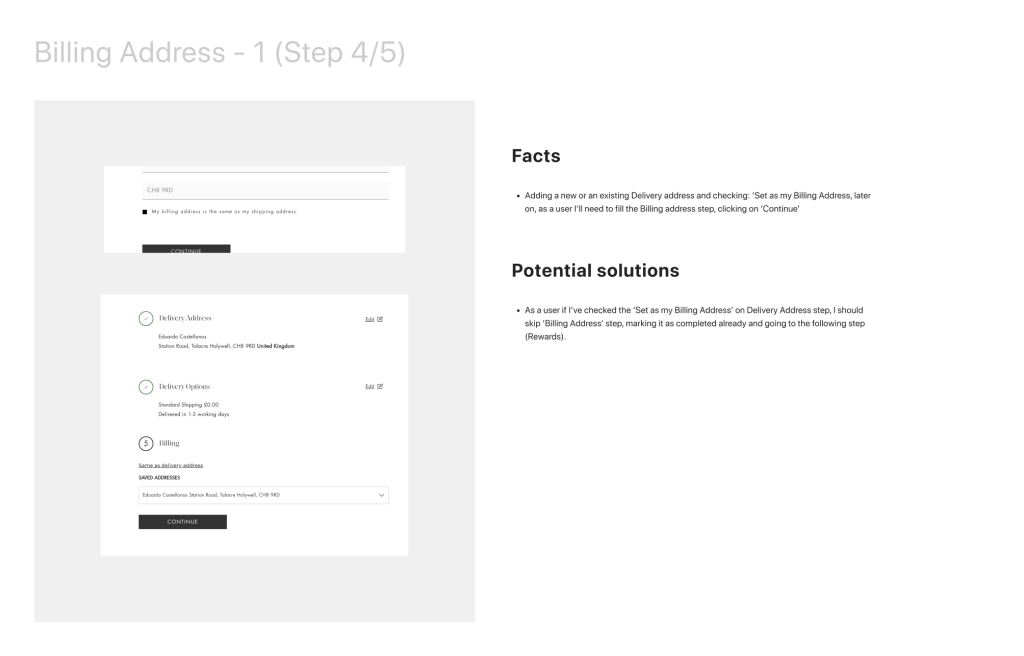The image size is (1024, 656).
Task: Click the Delivery Options completed checkmark icon
Action: tap(145, 386)
